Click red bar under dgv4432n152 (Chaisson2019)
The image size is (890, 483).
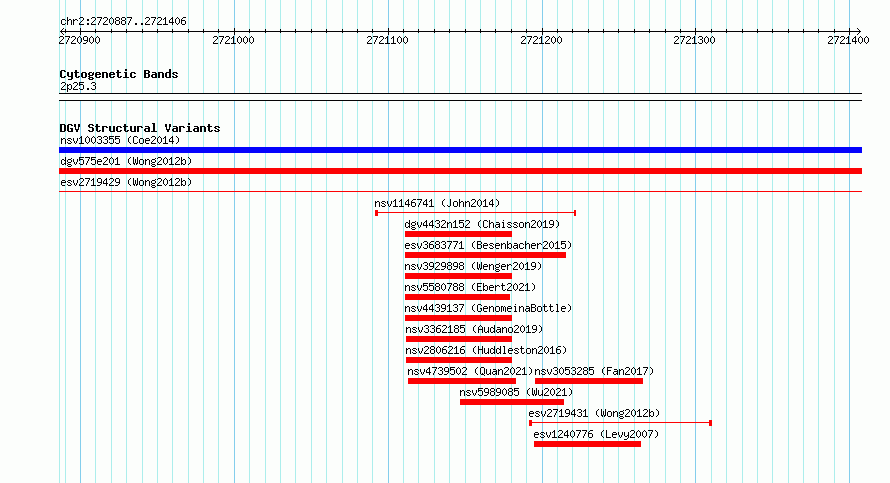(x=458, y=234)
